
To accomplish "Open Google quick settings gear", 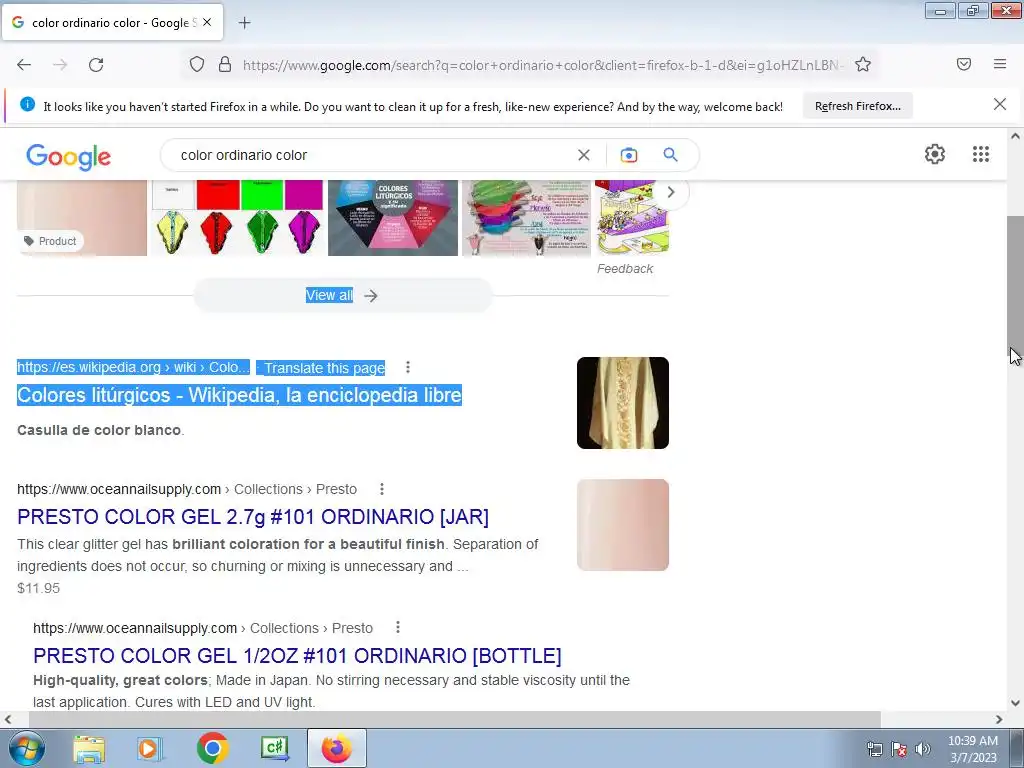I will tap(935, 154).
